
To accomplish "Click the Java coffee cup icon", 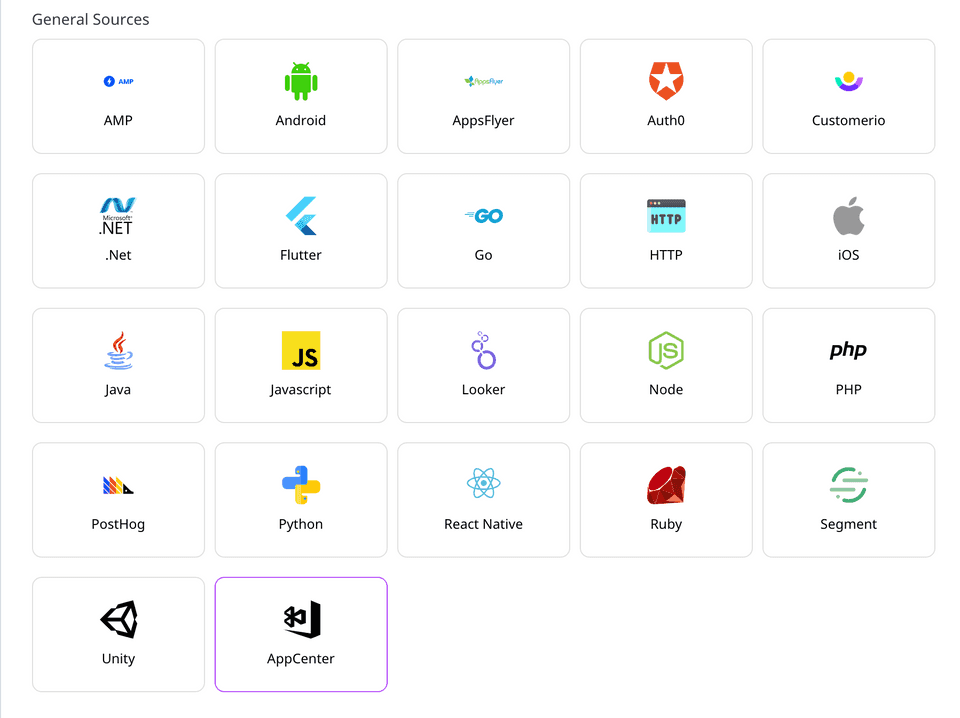I will point(118,350).
